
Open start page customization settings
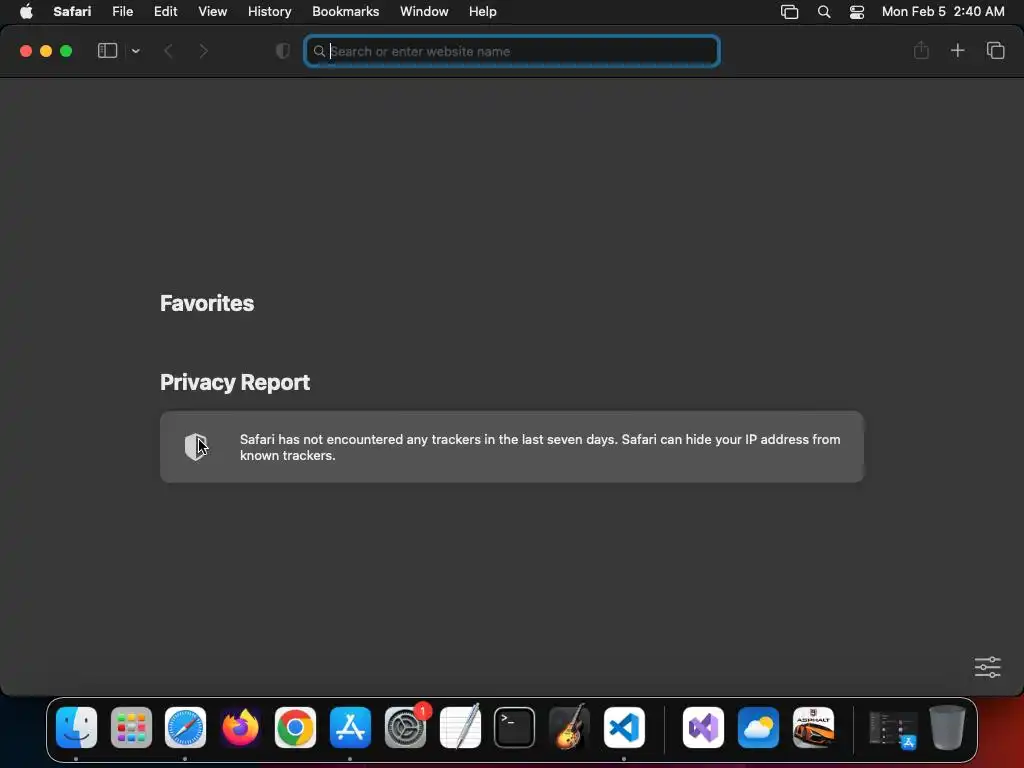pos(987,667)
